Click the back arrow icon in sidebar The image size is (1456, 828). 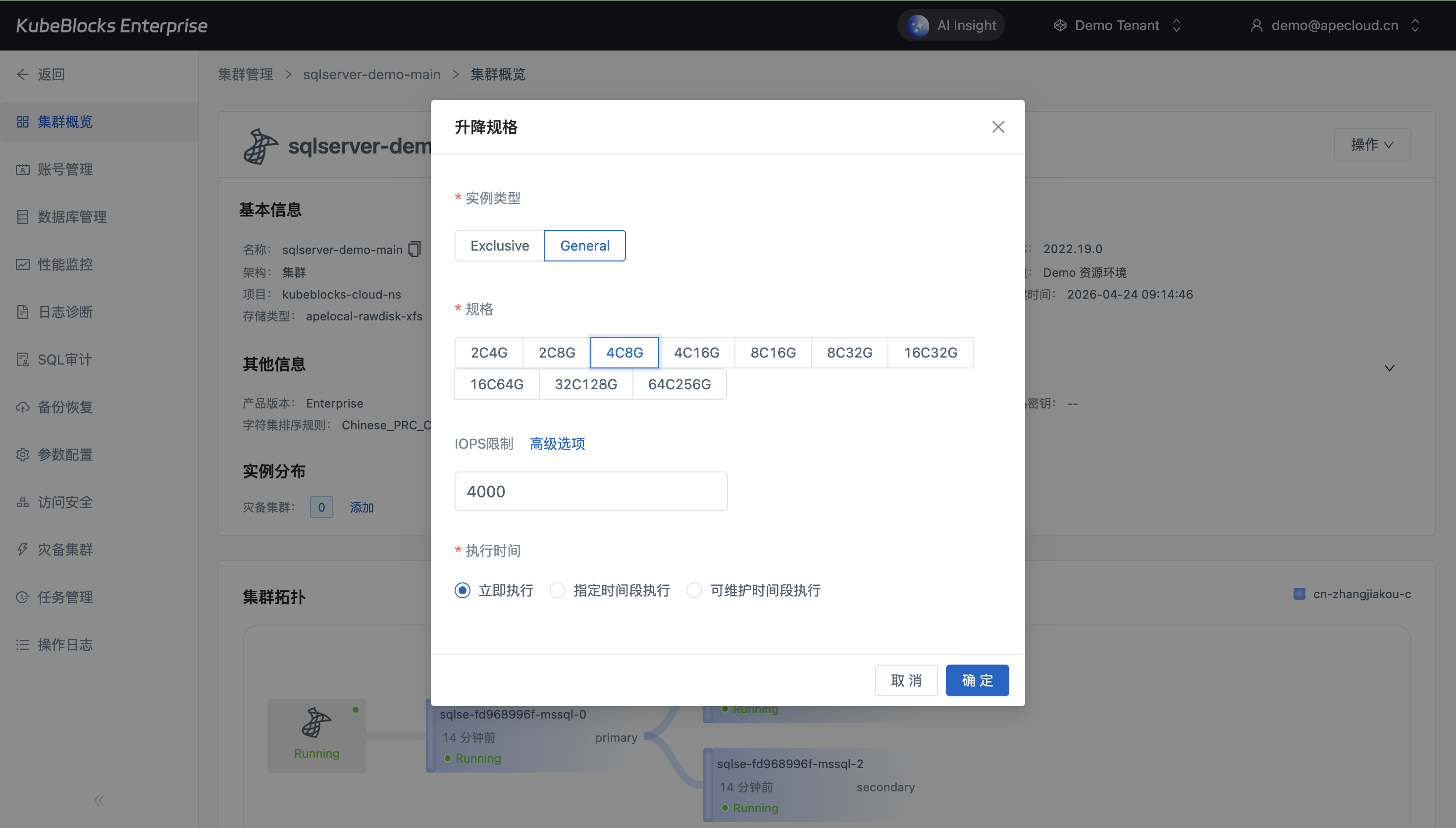23,74
